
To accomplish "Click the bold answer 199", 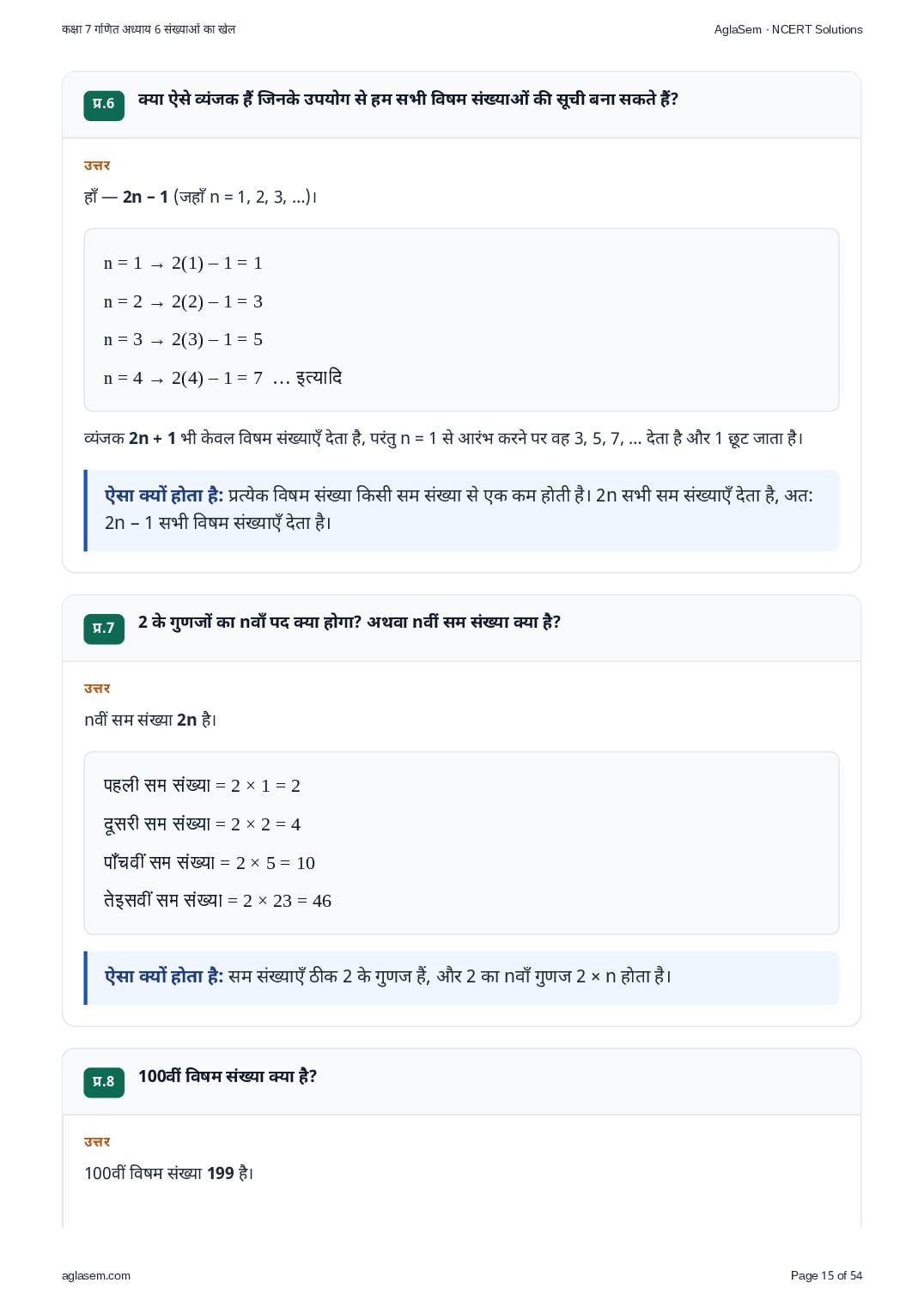I will (x=221, y=1174).
